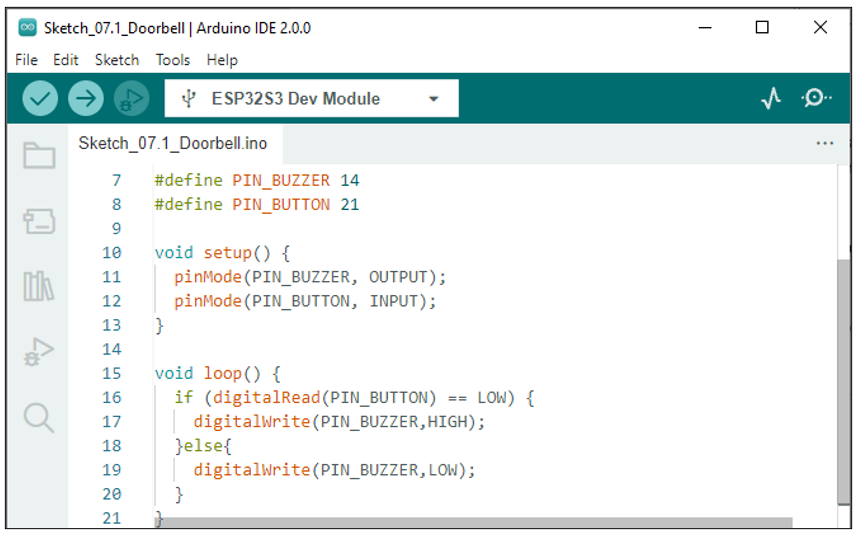Open the Debug panel in sidebar
The height and width of the screenshot is (534, 859).
click(39, 352)
